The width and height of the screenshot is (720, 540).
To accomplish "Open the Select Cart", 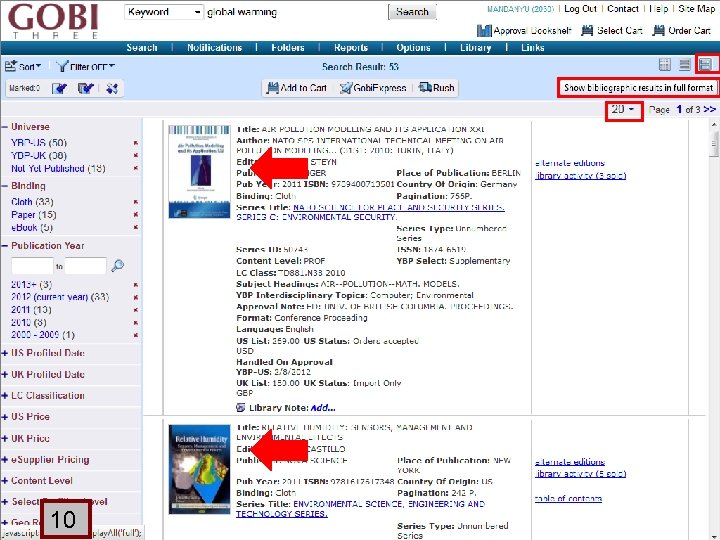I will click(x=612, y=31).
